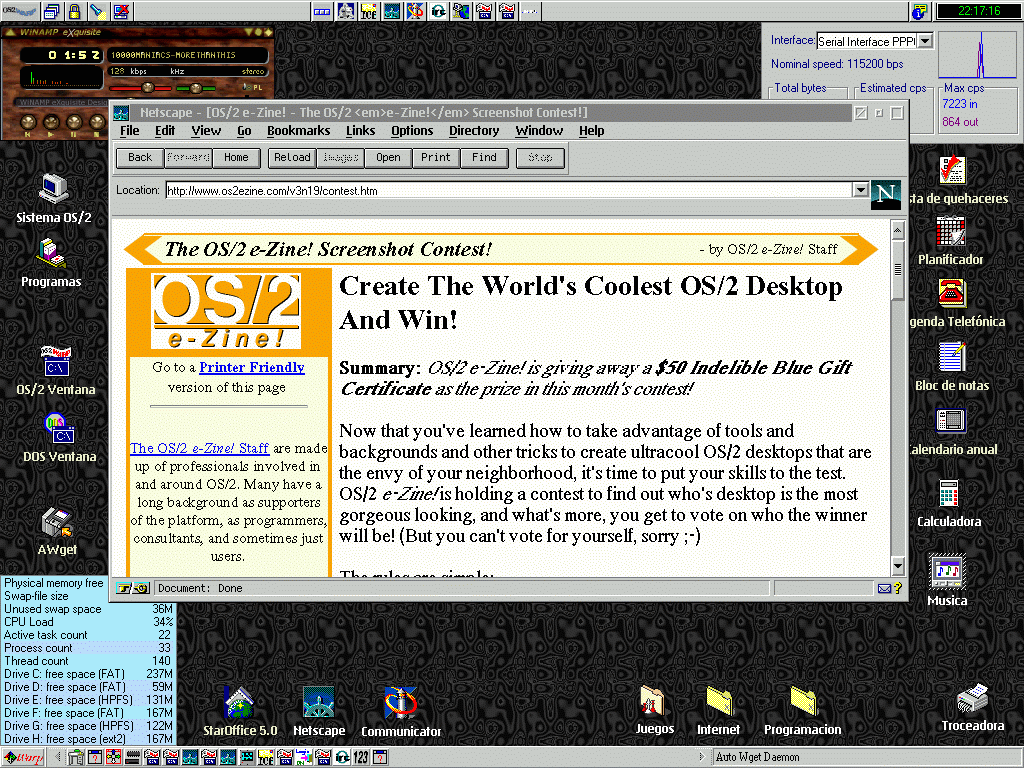Open the Internet folder icon
This screenshot has height=768, width=1024.
pyautogui.click(x=718, y=710)
